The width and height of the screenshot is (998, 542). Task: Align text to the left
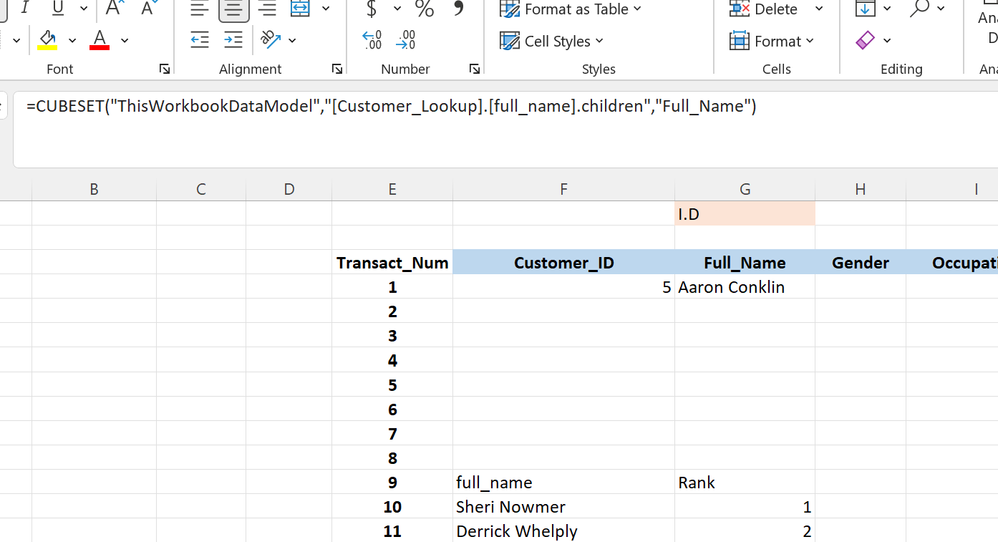[x=200, y=8]
